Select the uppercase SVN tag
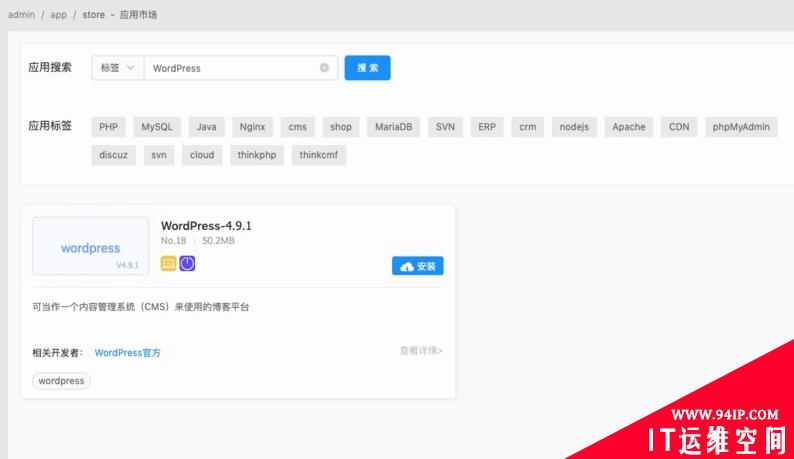The height and width of the screenshot is (459, 794). pos(446,127)
